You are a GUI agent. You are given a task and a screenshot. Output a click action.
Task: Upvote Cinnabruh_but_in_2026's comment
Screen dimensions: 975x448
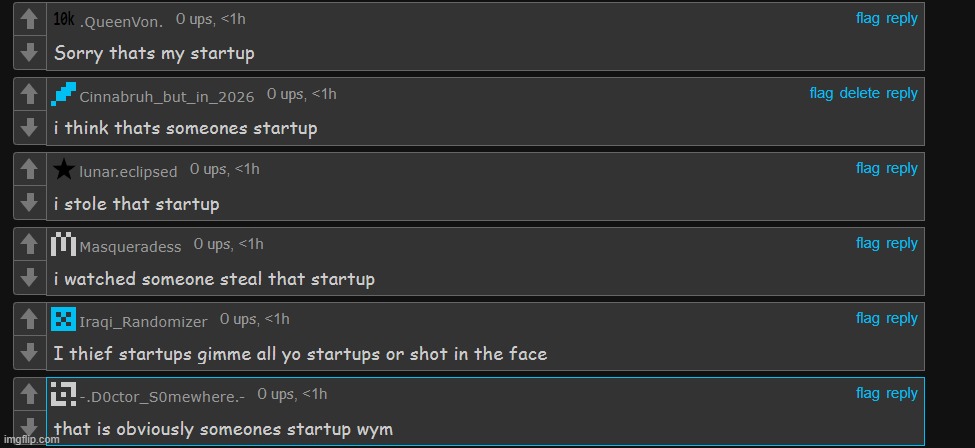coord(30,95)
